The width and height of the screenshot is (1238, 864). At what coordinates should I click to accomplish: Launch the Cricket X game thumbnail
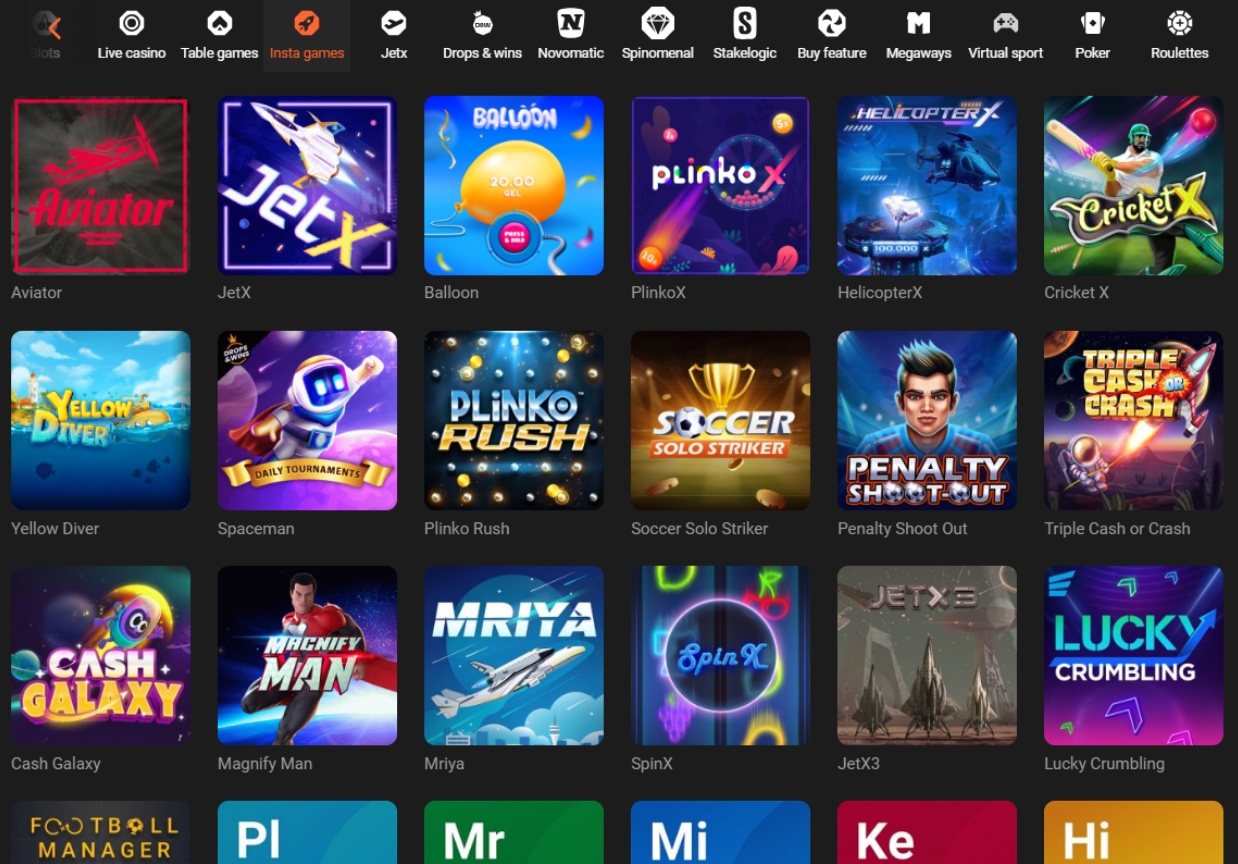1133,185
